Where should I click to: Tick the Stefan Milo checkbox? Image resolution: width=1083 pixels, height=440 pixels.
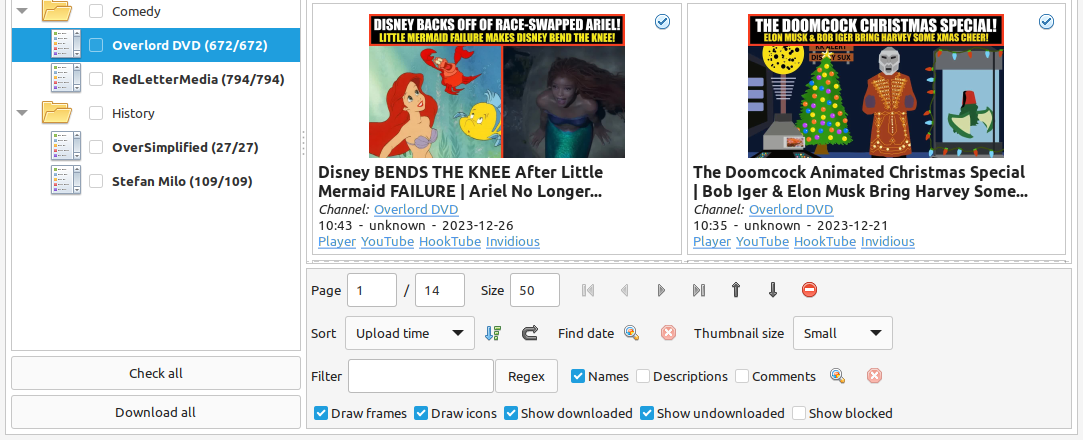(97, 181)
